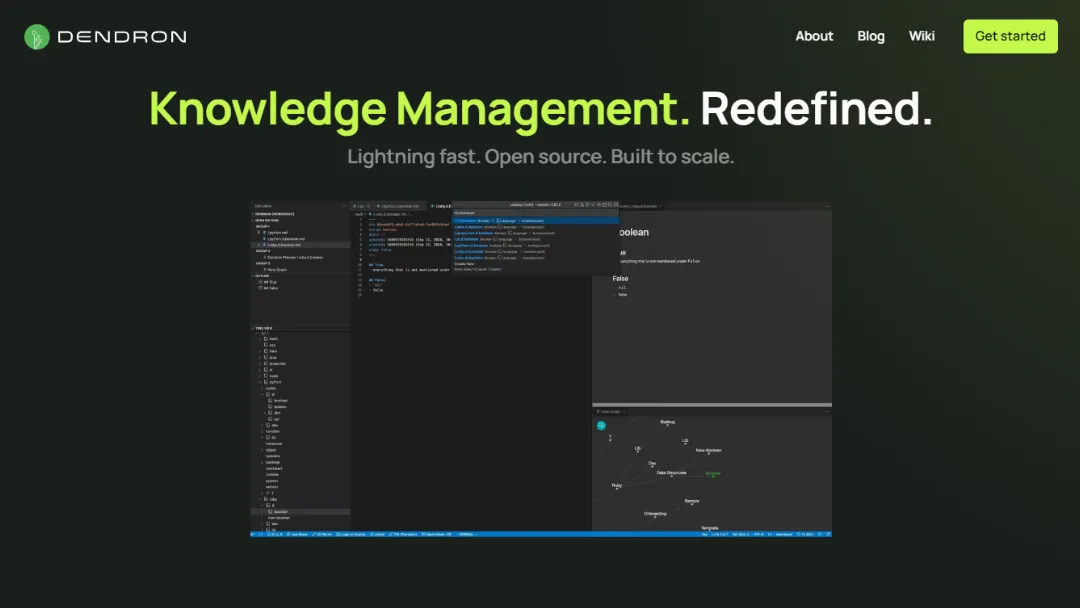Click the Lightning fast tagline text
The height and width of the screenshot is (608, 1080).
coord(541,156)
